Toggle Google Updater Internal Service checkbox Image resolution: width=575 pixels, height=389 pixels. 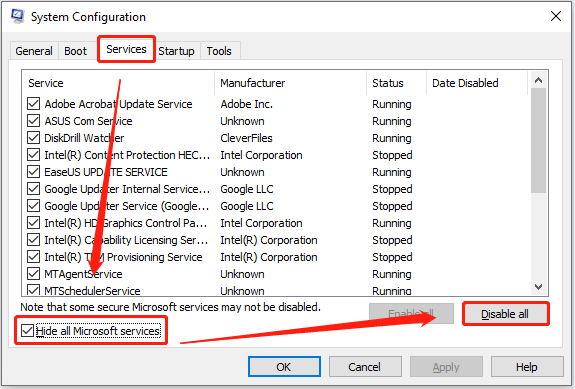pyautogui.click(x=33, y=189)
